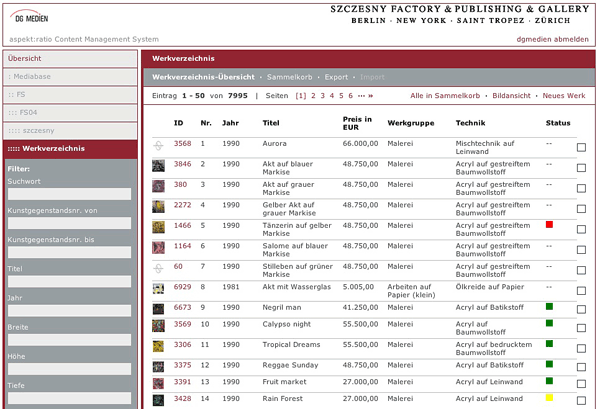Viewport: 600px width, 409px height.
Task: Expand the FS04 sidebar entry
Action: pyautogui.click(x=69, y=112)
